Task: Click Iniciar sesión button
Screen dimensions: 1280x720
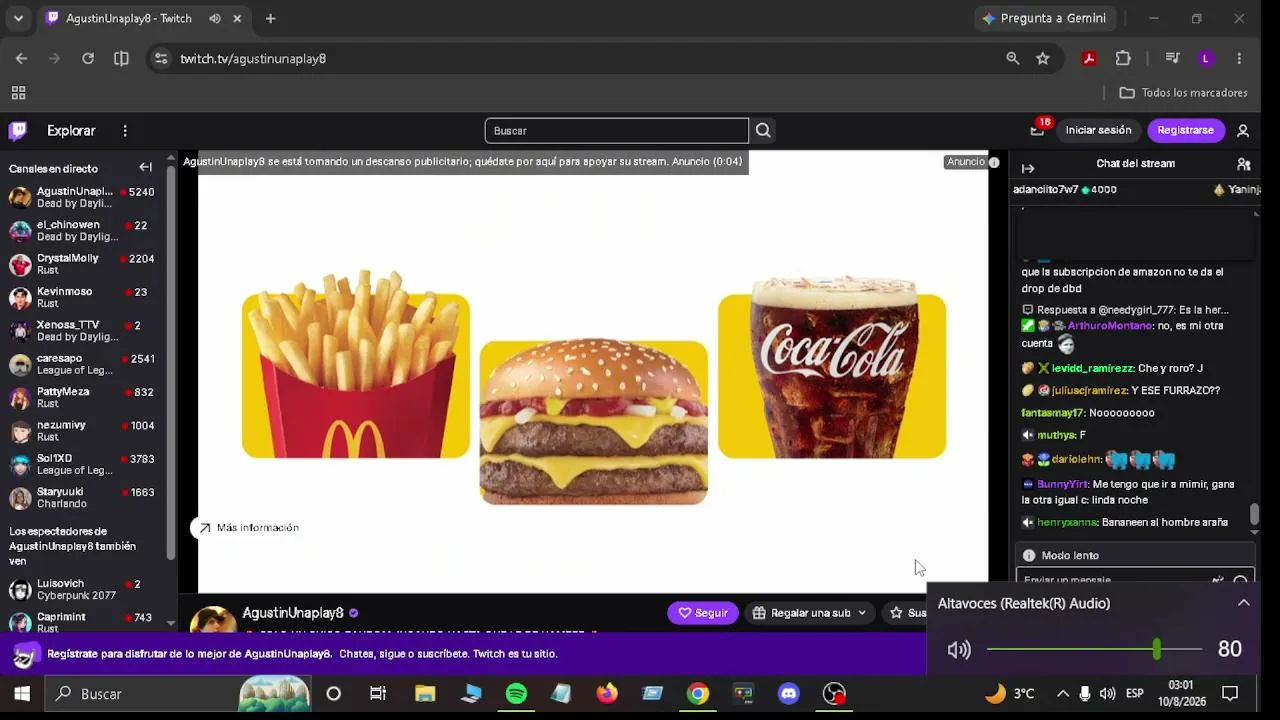Action: pos(1098,130)
